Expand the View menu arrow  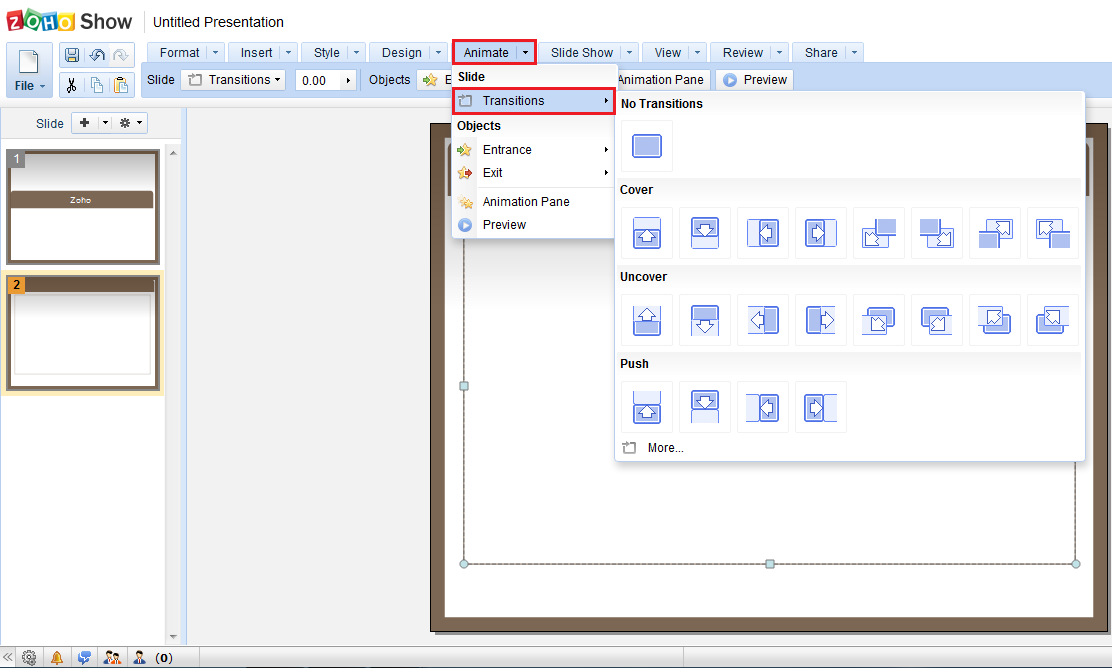697,52
